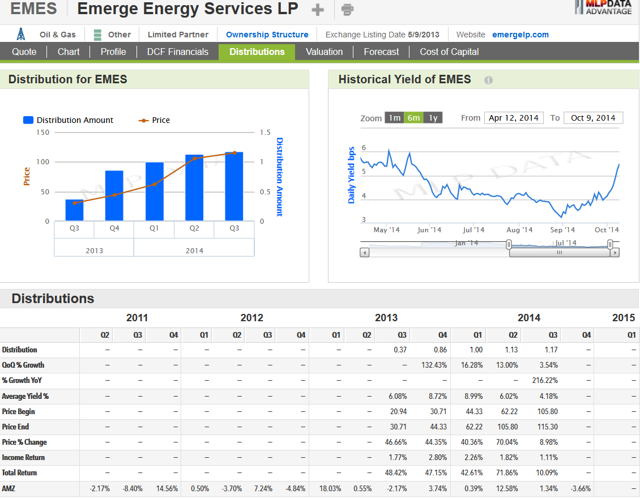Click the 71.86% Total Return value
The height and width of the screenshot is (498, 640).
(507, 473)
